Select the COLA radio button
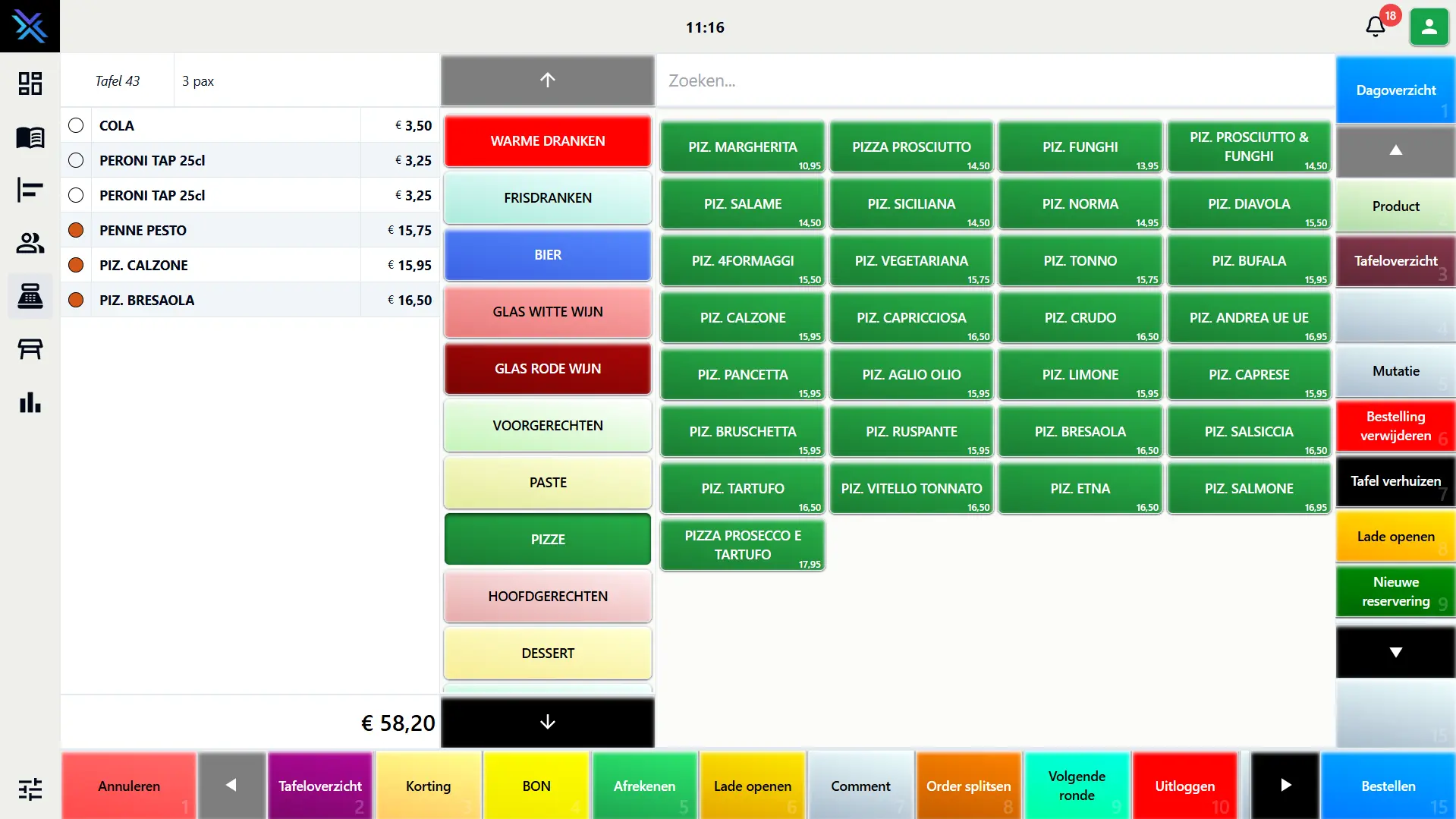Image resolution: width=1456 pixels, height=819 pixels. click(x=76, y=125)
